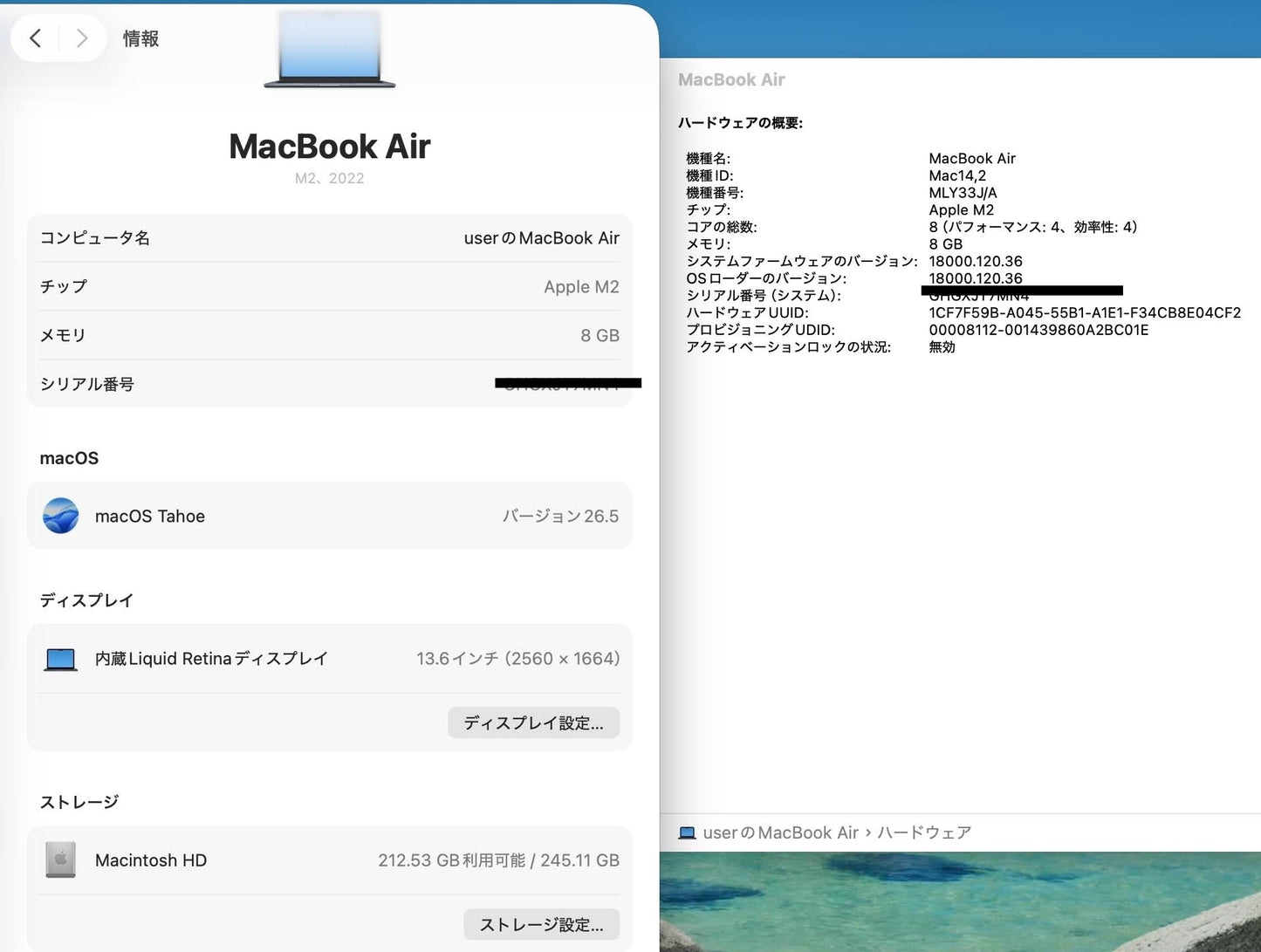This screenshot has height=952, width=1261.
Task: Click the コンピュータ名 value user の MacBook Air
Action: (x=541, y=238)
